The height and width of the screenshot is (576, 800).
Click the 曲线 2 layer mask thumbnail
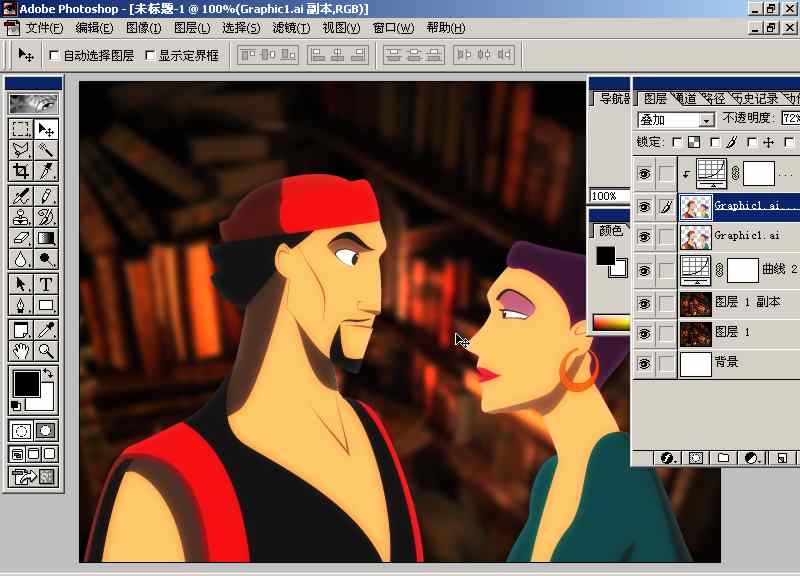pos(742,270)
